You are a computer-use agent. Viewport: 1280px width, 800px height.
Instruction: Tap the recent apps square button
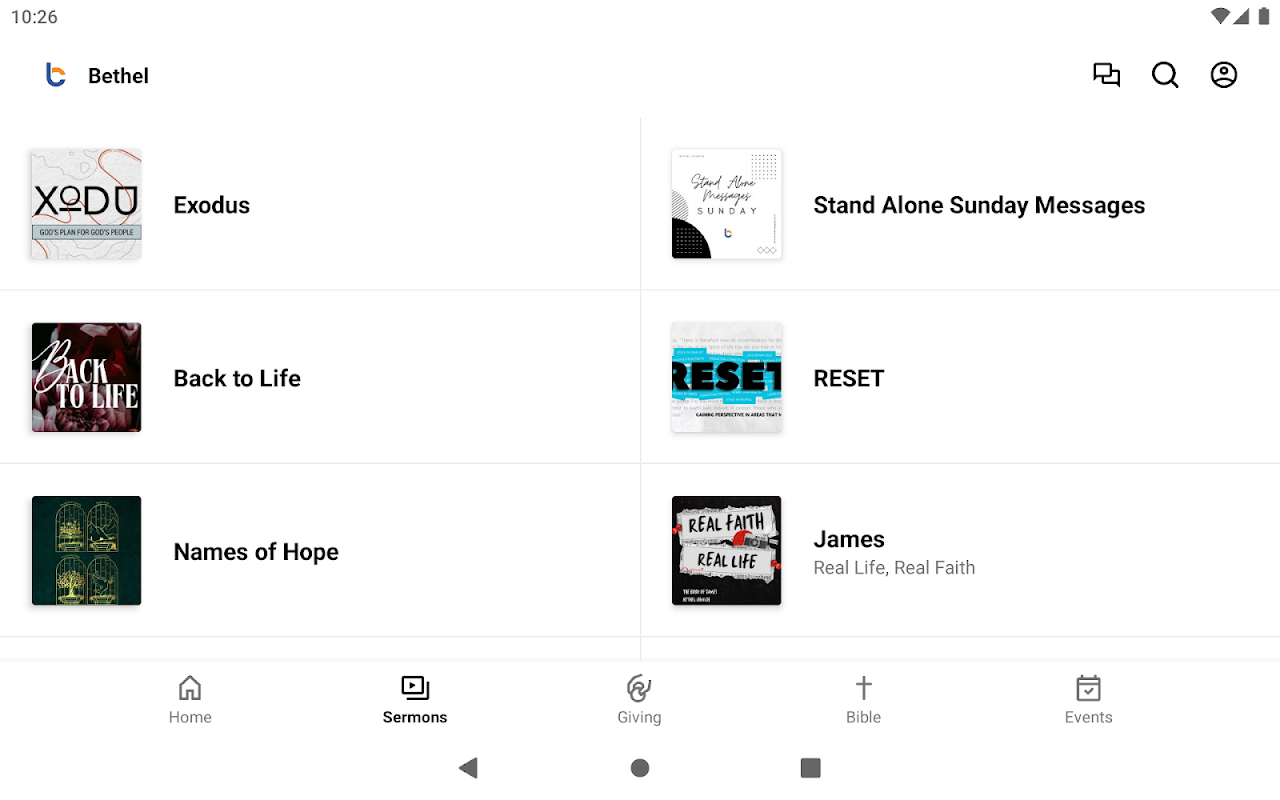point(811,768)
